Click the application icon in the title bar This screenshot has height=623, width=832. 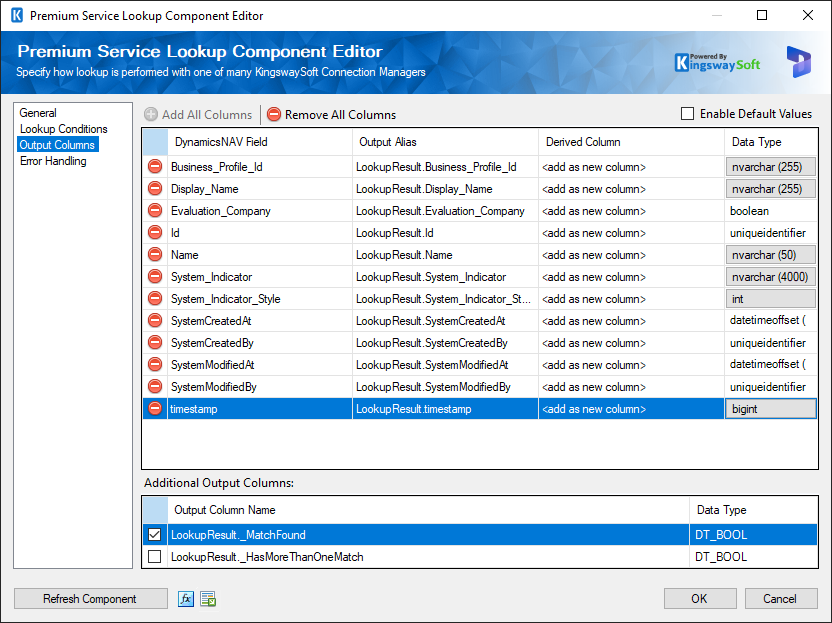16,15
